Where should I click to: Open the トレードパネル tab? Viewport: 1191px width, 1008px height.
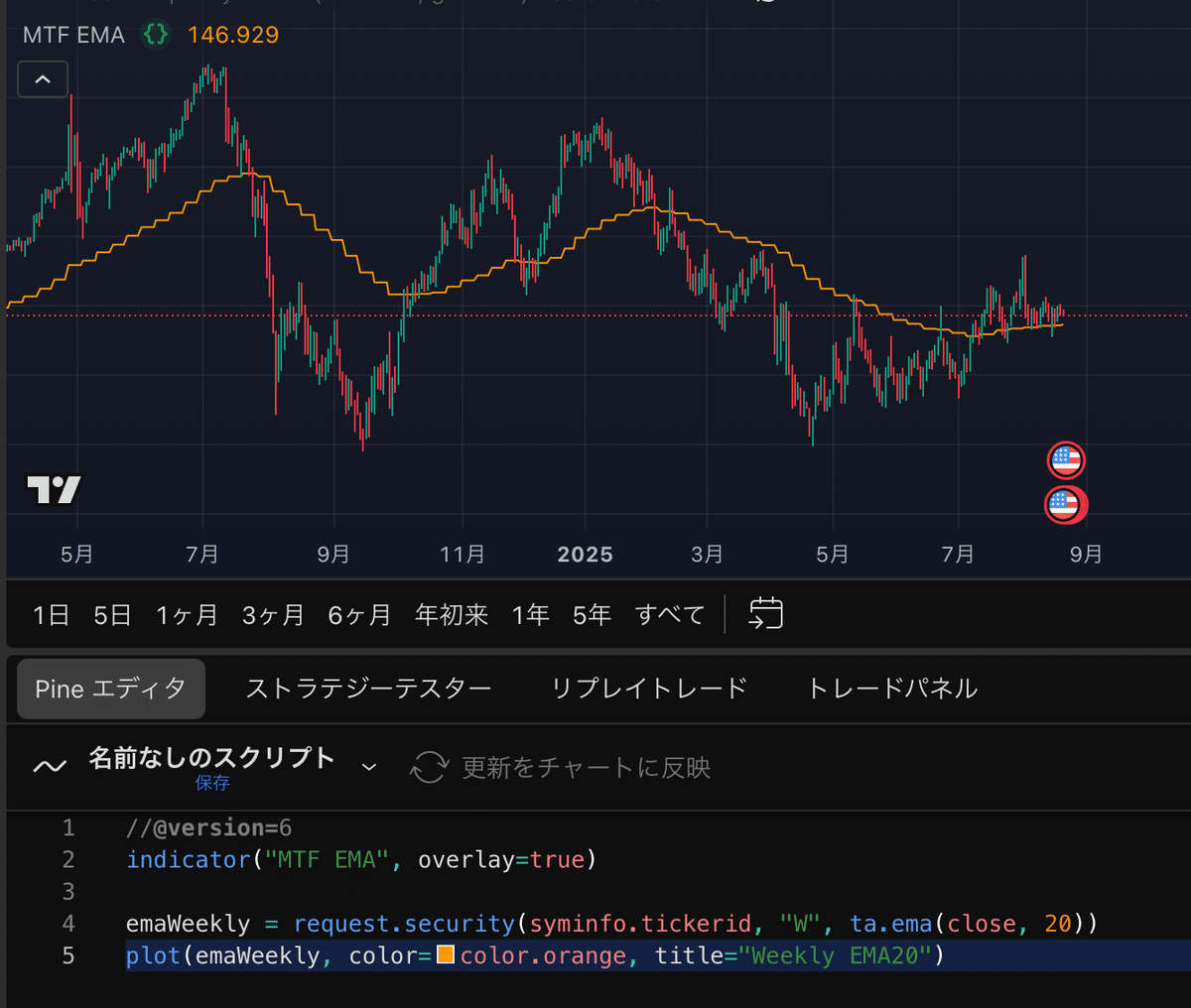coord(890,688)
